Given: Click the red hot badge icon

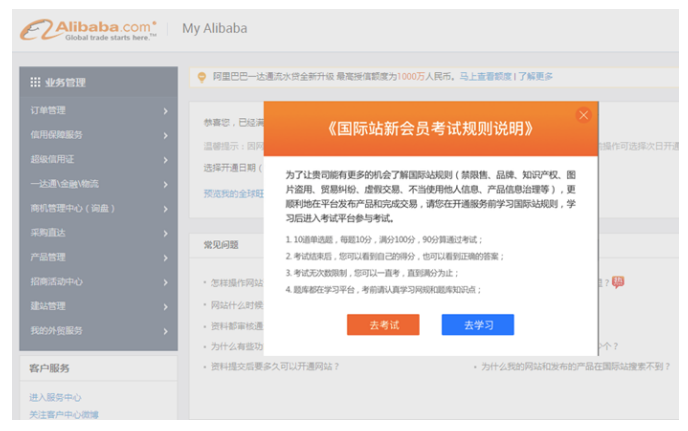Looking at the screenshot, I should 618,282.
